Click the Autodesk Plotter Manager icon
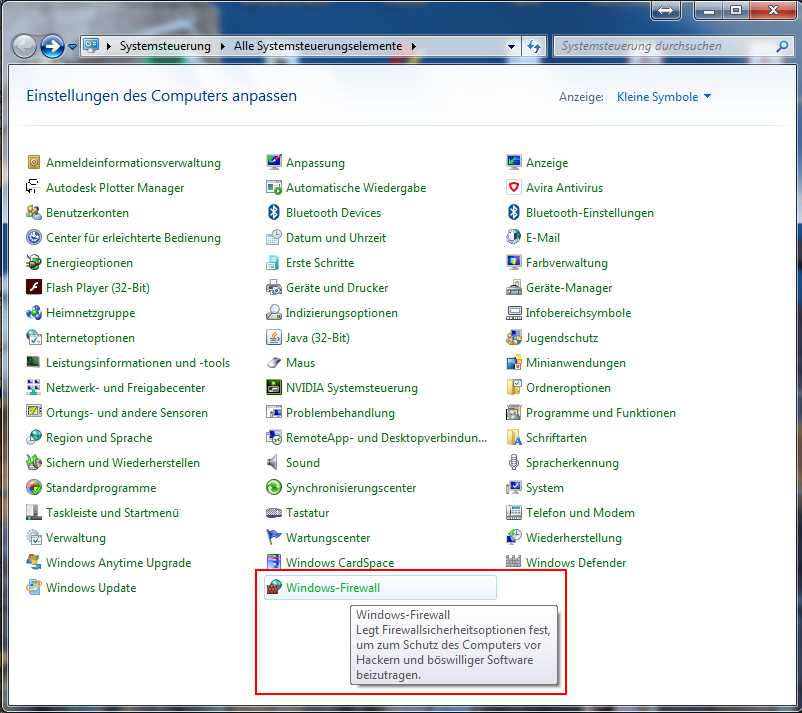 coord(34,187)
